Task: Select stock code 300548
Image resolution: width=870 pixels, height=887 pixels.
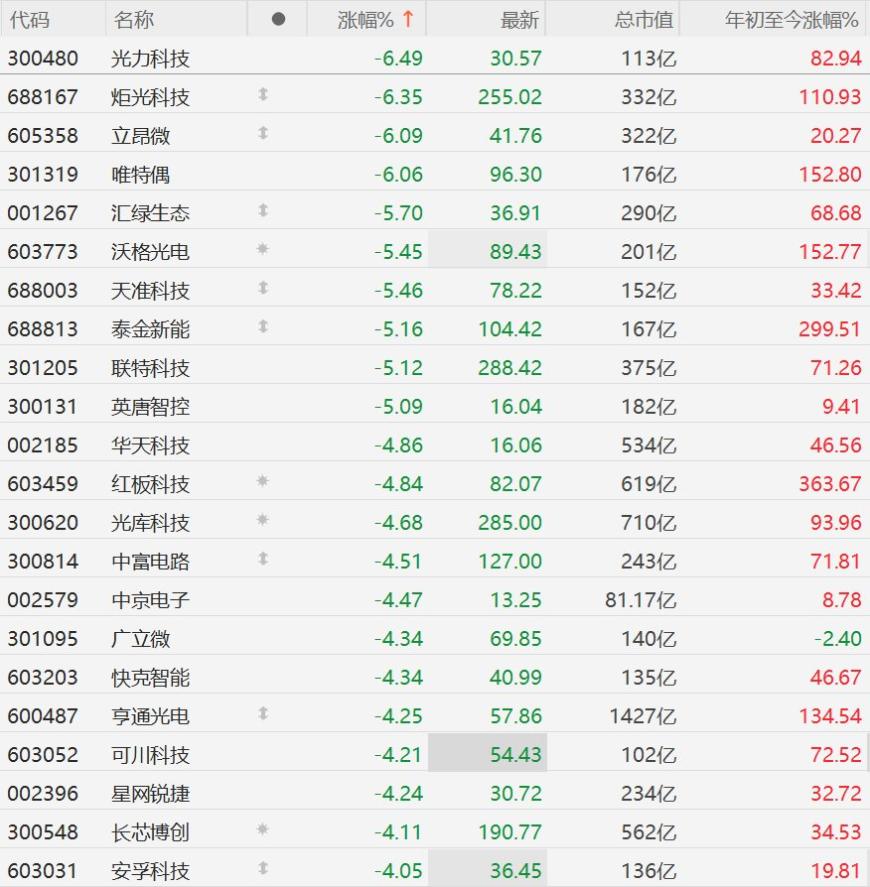Action: 42,832
